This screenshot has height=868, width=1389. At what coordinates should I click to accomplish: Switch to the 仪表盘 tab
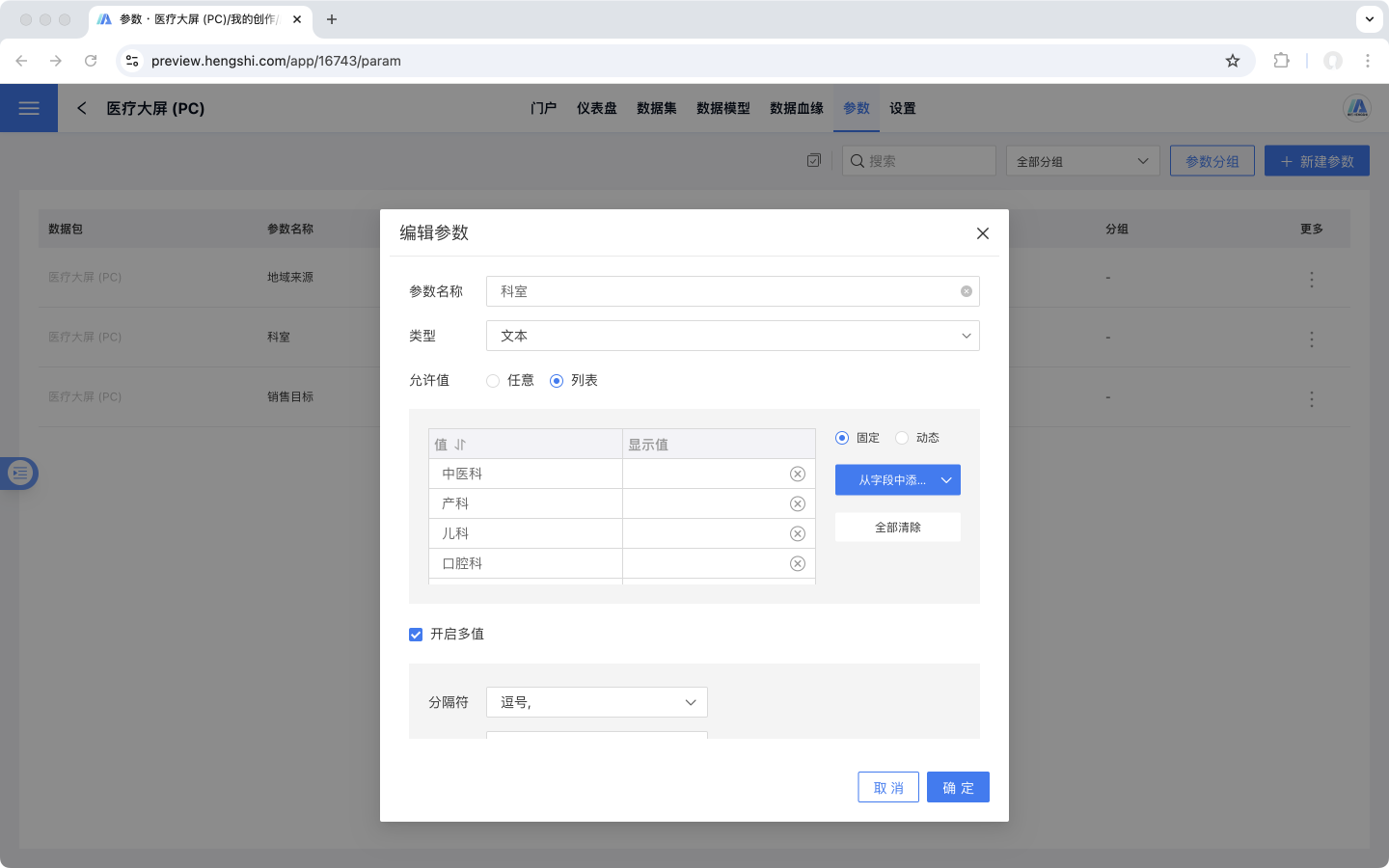pos(596,108)
